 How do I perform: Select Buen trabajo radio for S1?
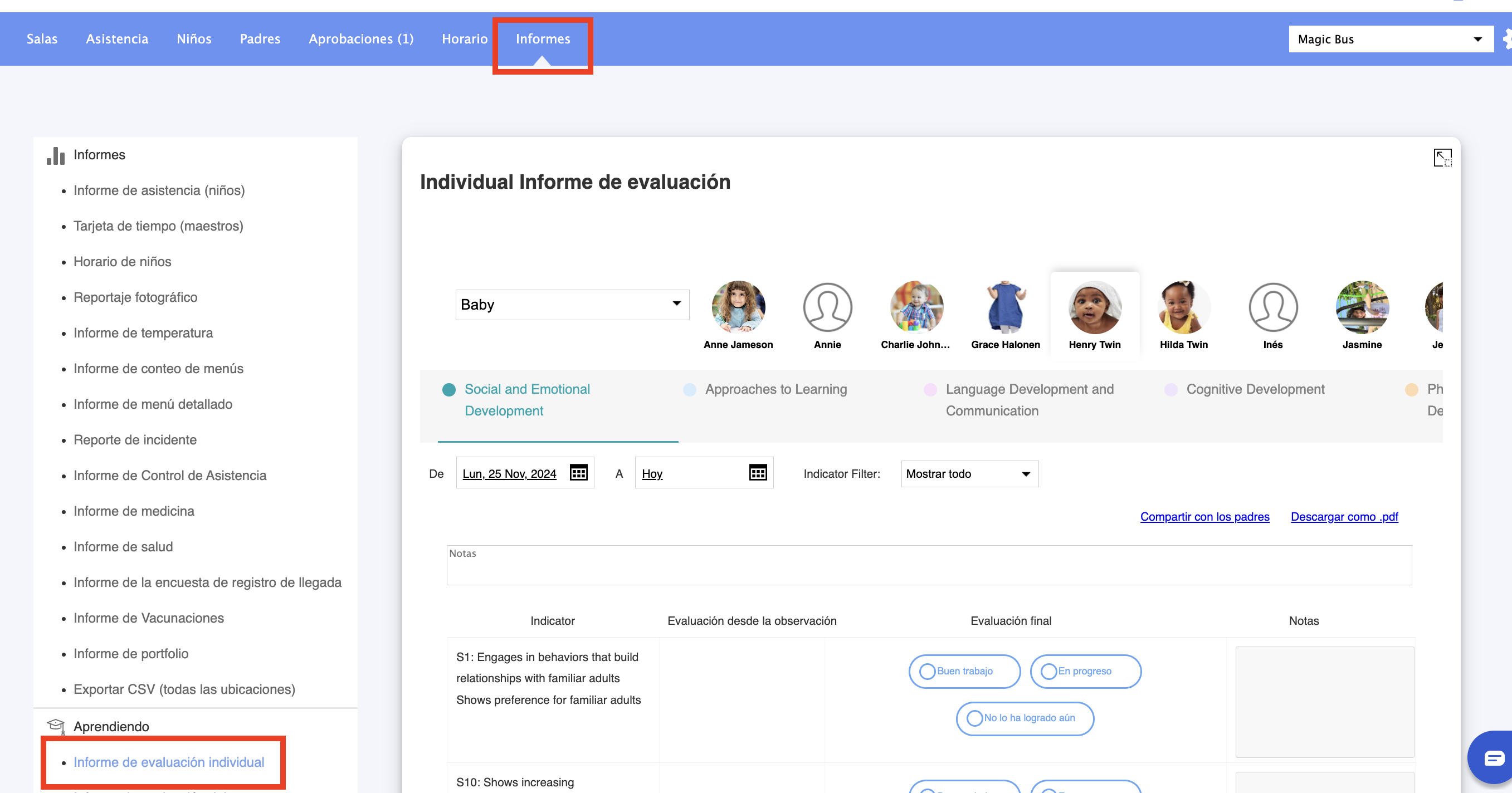(927, 672)
